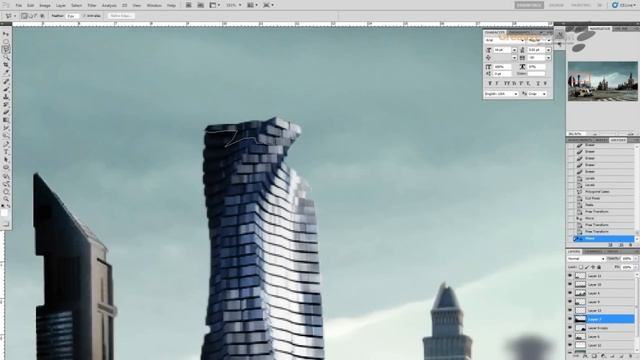Image resolution: width=640 pixels, height=360 pixels.
Task: Click background color swatch in toolbox
Action: pos(5,213)
